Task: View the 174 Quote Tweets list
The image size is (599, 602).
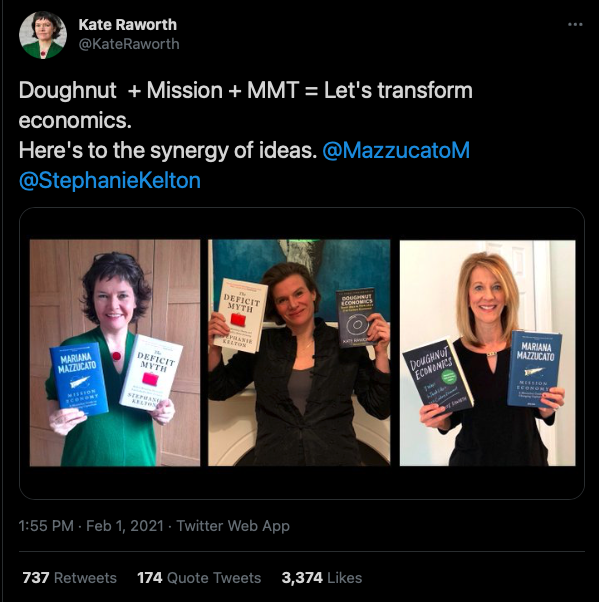Action: [x=199, y=577]
